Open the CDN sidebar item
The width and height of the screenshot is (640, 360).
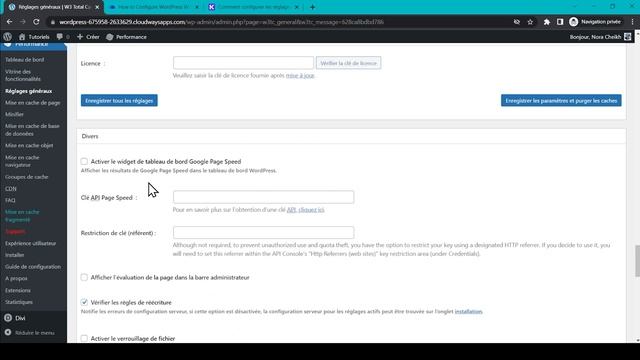pos(11,189)
